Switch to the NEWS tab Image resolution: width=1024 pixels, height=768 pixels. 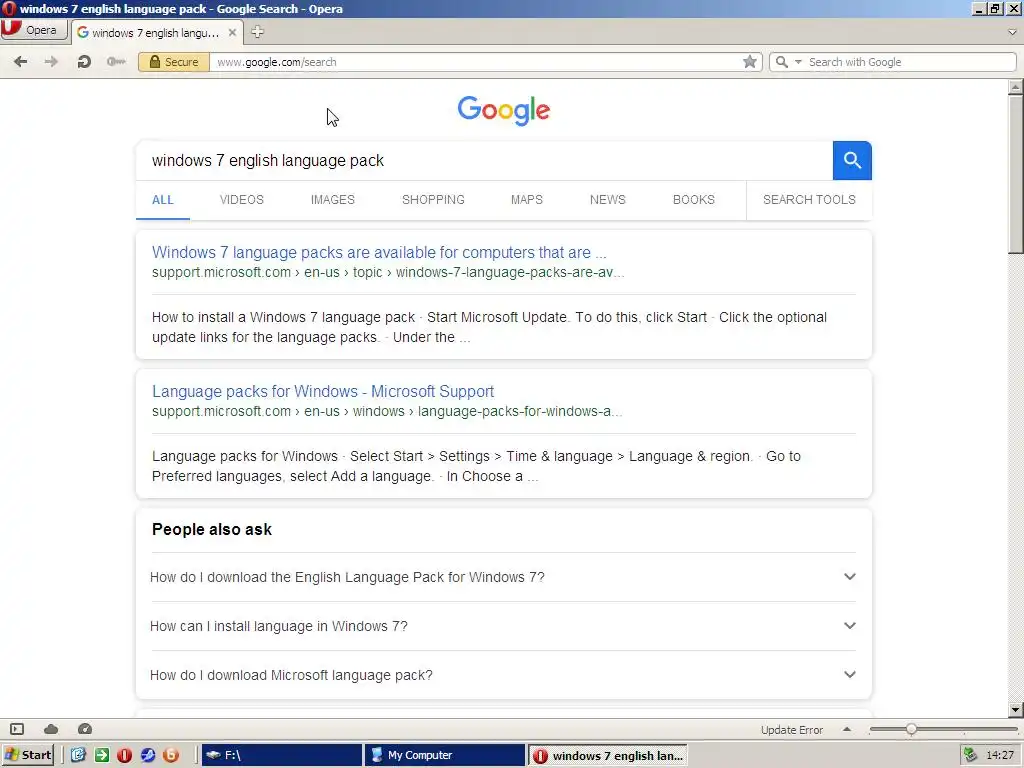pyautogui.click(x=607, y=200)
